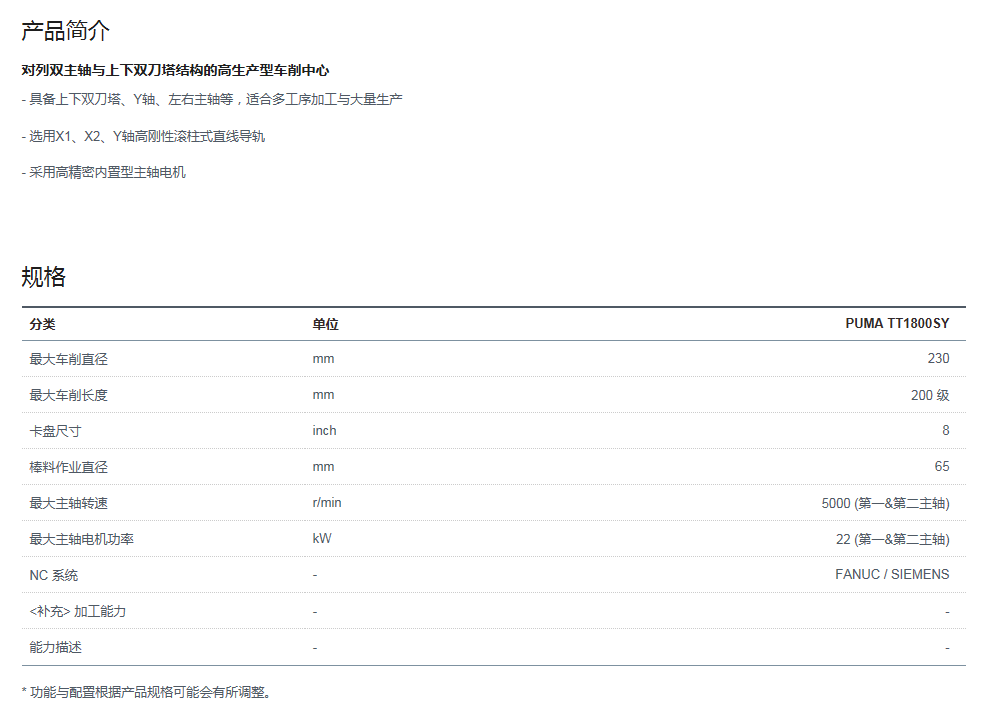Click mm unit in 棒料作业直径 row
This screenshot has width=1001, height=703.
323,467
